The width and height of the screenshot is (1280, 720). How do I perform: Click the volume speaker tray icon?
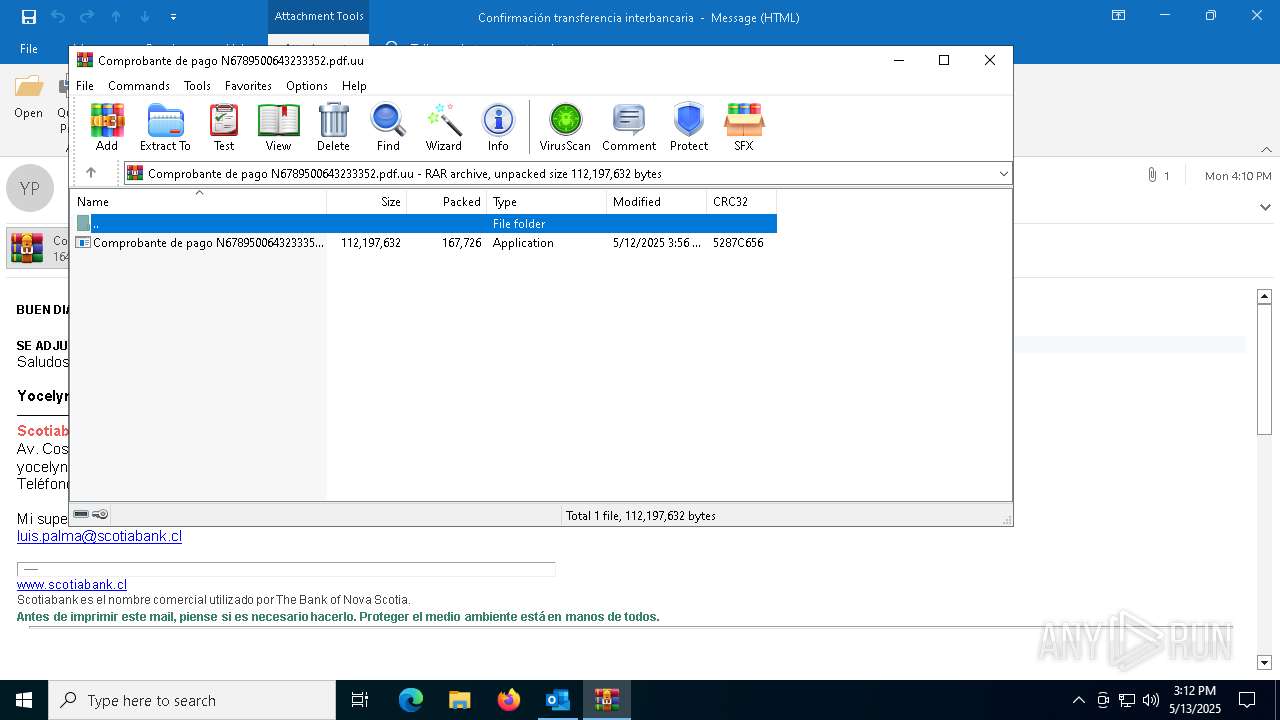(1150, 700)
